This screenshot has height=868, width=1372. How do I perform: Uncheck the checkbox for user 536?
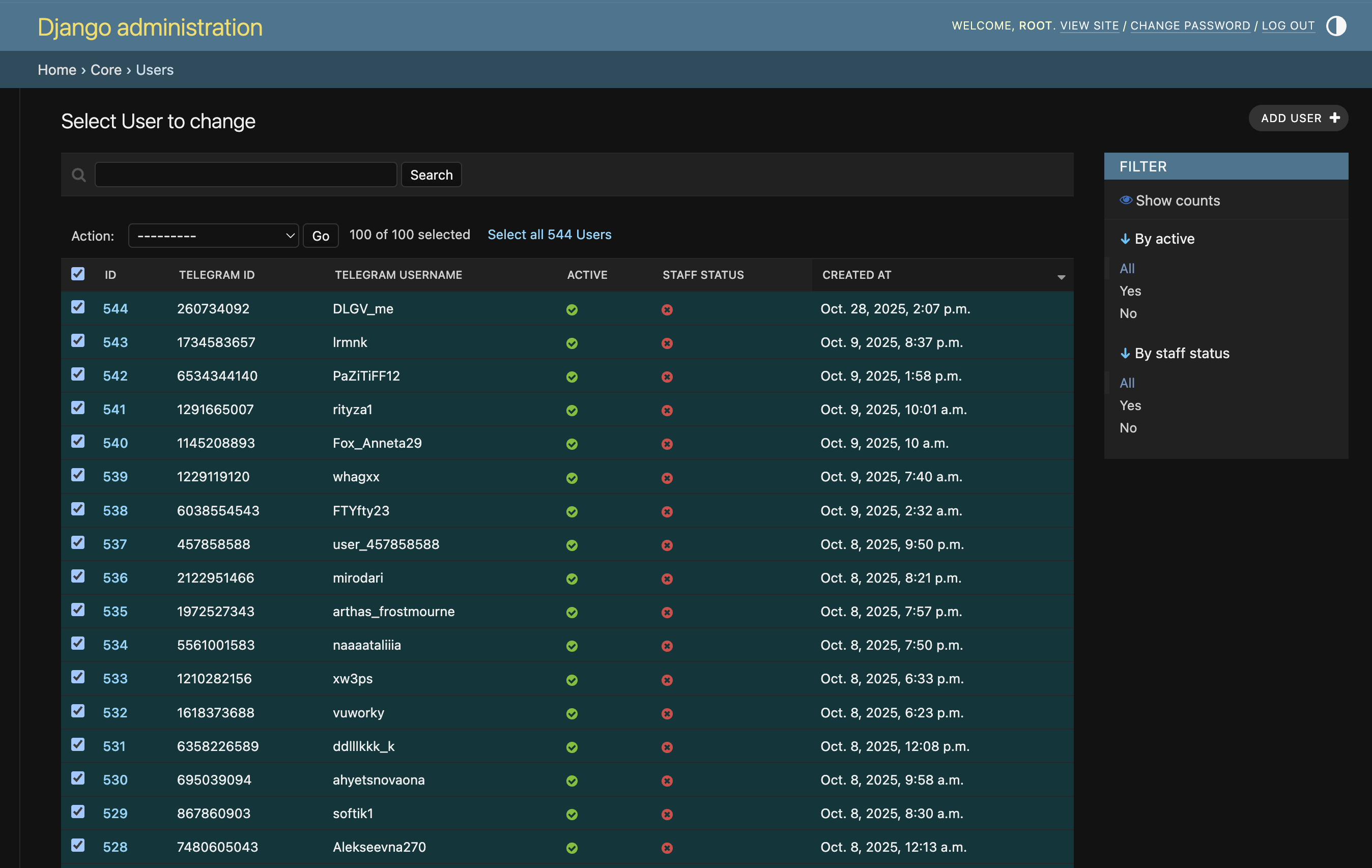tap(78, 576)
